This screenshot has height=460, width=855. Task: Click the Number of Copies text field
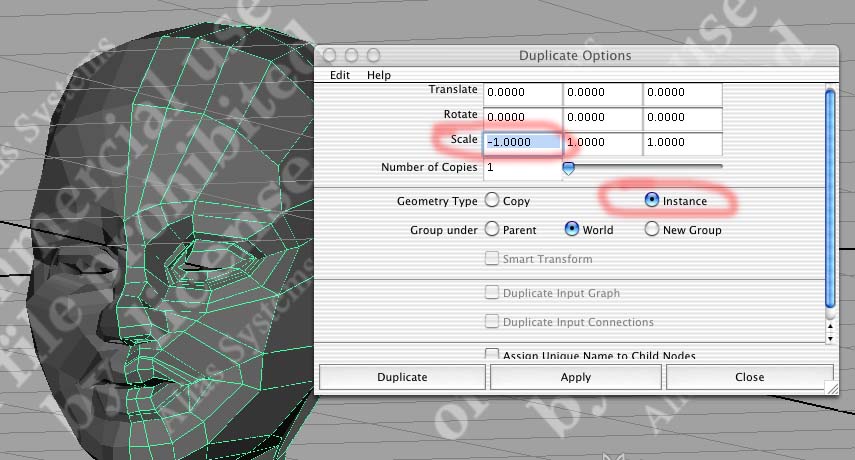[522, 168]
